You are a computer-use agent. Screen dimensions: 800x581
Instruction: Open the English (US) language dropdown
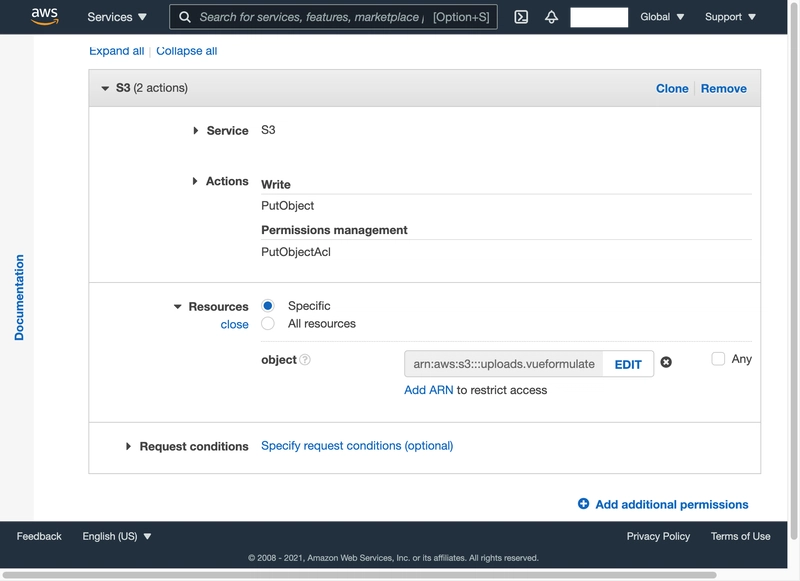tap(117, 536)
